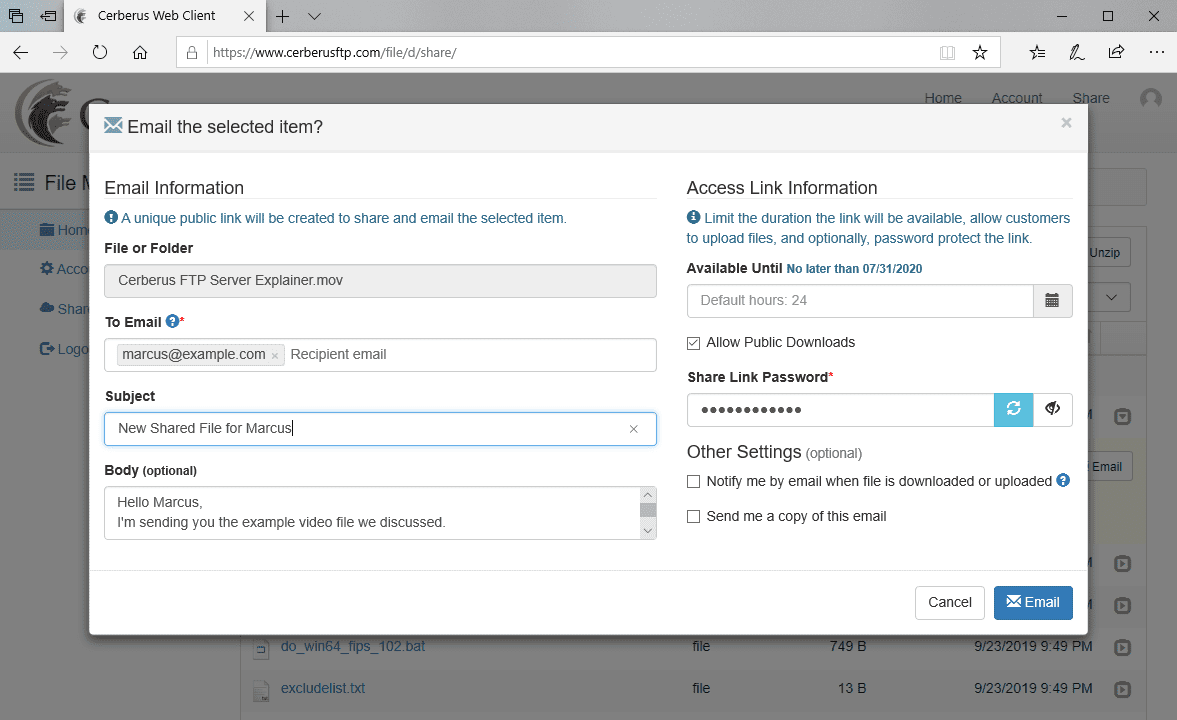Close the email dialog with X

(1066, 123)
